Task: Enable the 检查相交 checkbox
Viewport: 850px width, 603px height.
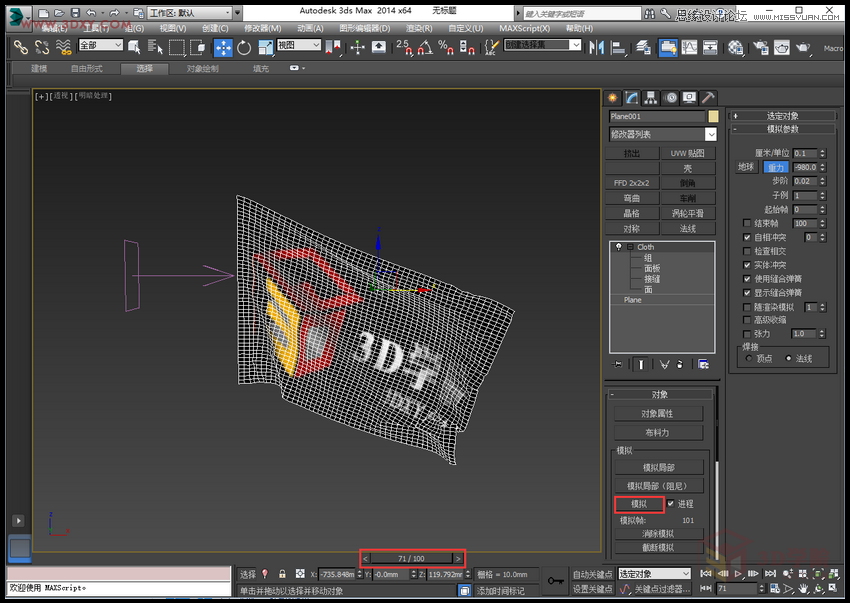Action: [x=746, y=252]
